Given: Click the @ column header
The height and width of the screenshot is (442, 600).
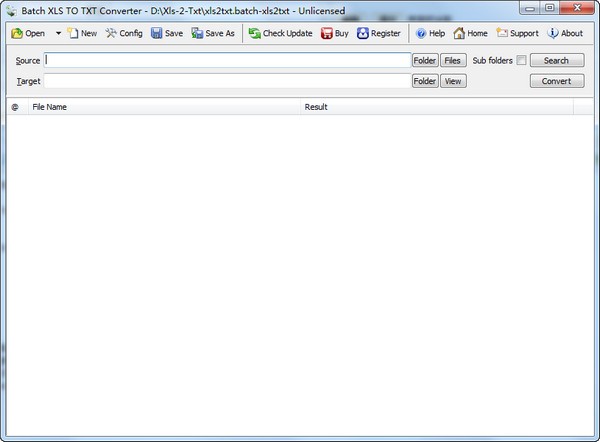Looking at the screenshot, I should 17,107.
